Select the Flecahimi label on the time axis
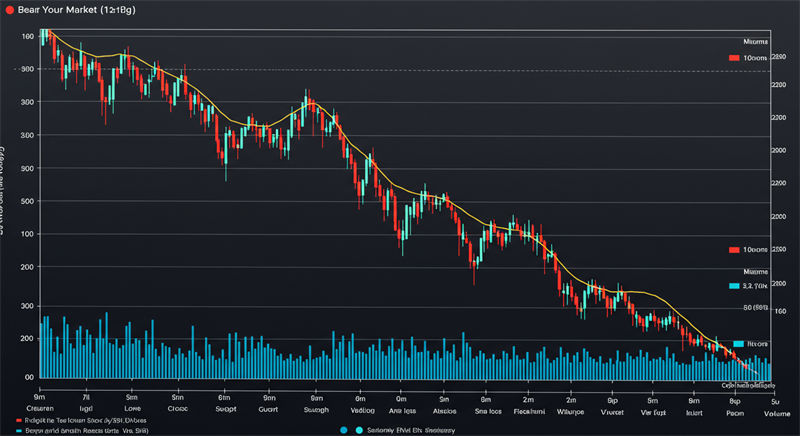 (528, 410)
